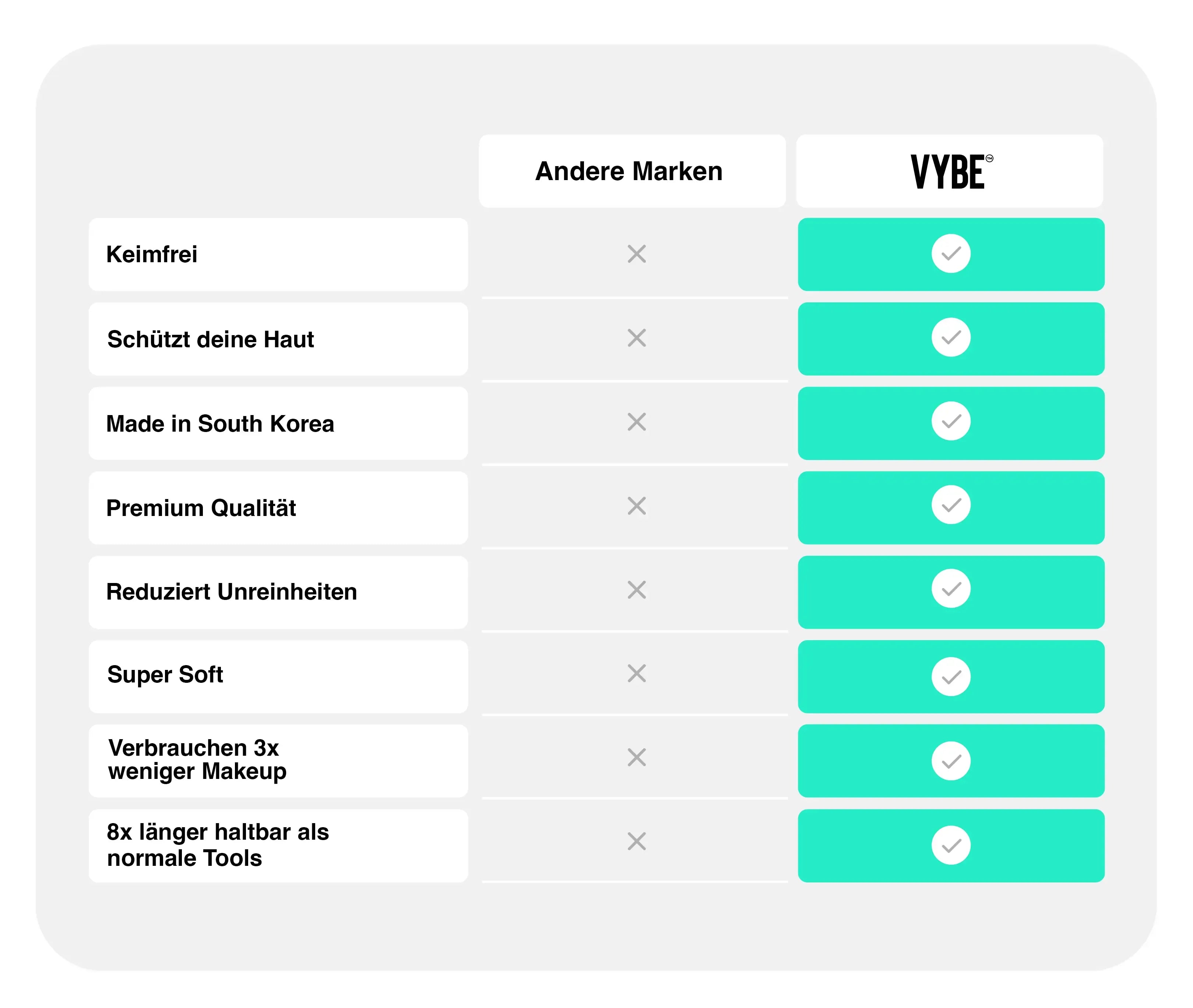Click the X icon for 8x länger haltbar
The height and width of the screenshot is (1008, 1193).
[x=637, y=841]
